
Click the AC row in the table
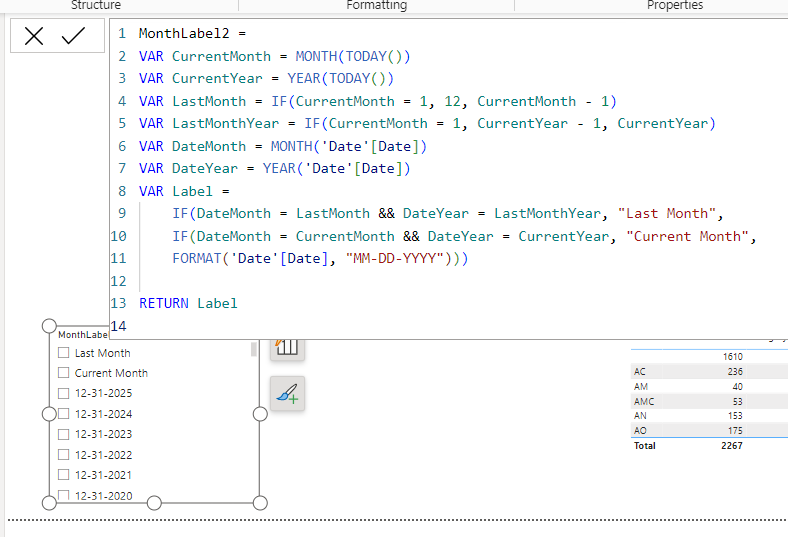pyautogui.click(x=709, y=372)
